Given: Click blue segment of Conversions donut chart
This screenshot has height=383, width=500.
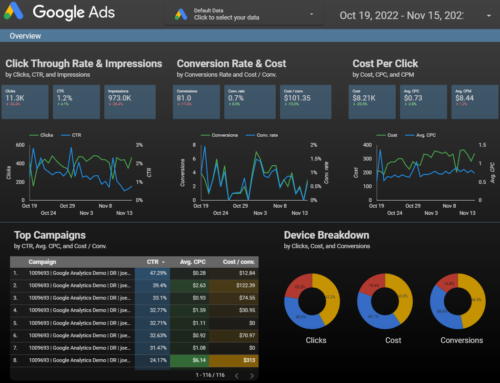Looking at the screenshot, I should pos(443,310).
